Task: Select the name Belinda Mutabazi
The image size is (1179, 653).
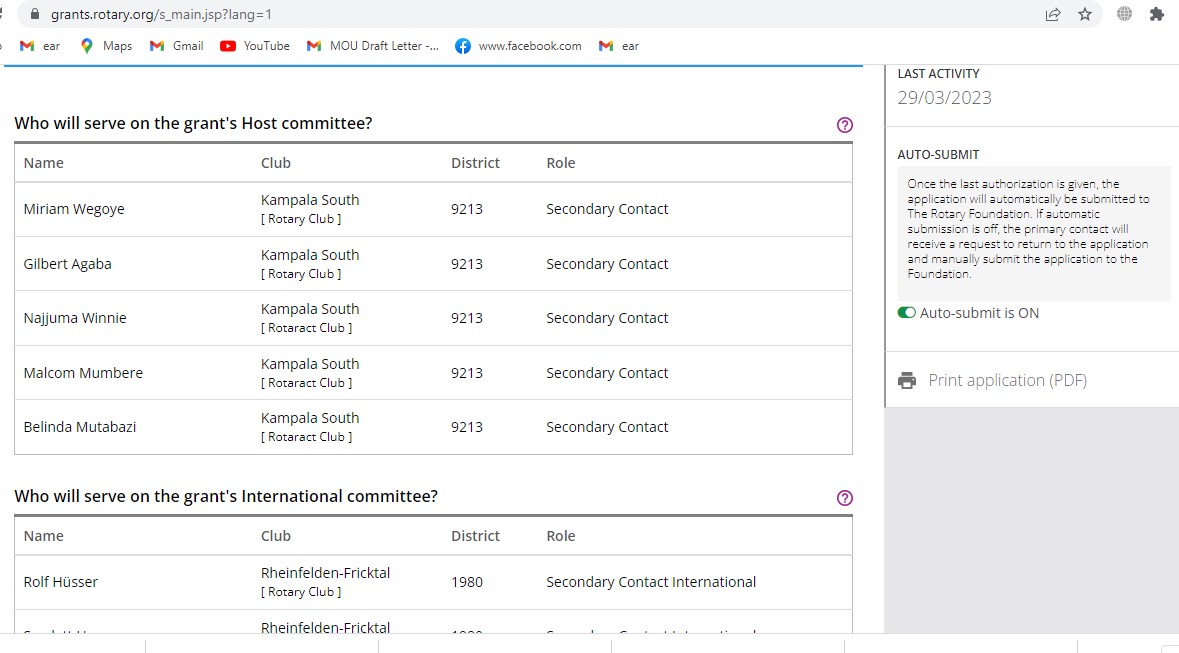Action: pyautogui.click(x=80, y=427)
